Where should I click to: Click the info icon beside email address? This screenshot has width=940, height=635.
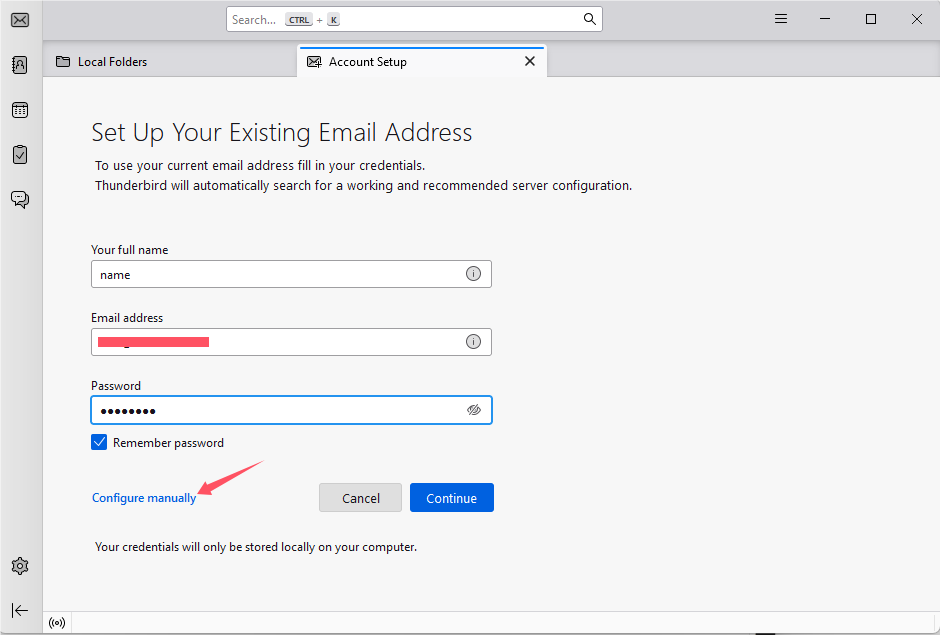(473, 341)
